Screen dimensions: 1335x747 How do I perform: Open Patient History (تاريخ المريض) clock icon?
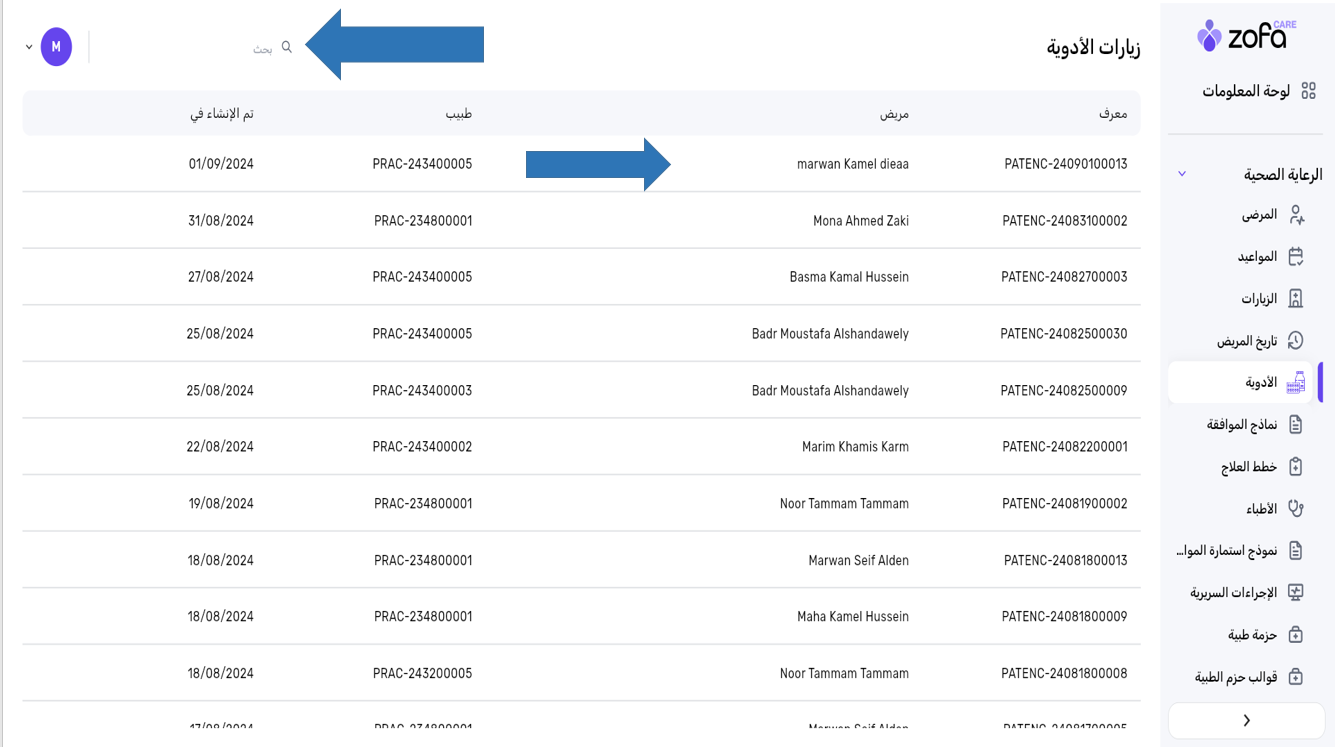tap(1296, 341)
